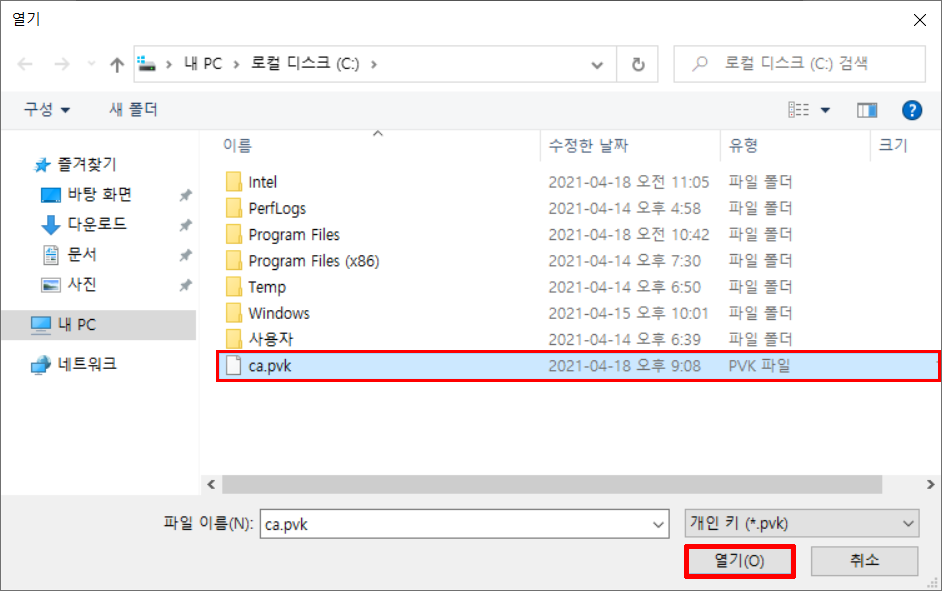Screen dimensions: 942x591
Task: Select the PerfLogs folder
Action: [x=277, y=208]
